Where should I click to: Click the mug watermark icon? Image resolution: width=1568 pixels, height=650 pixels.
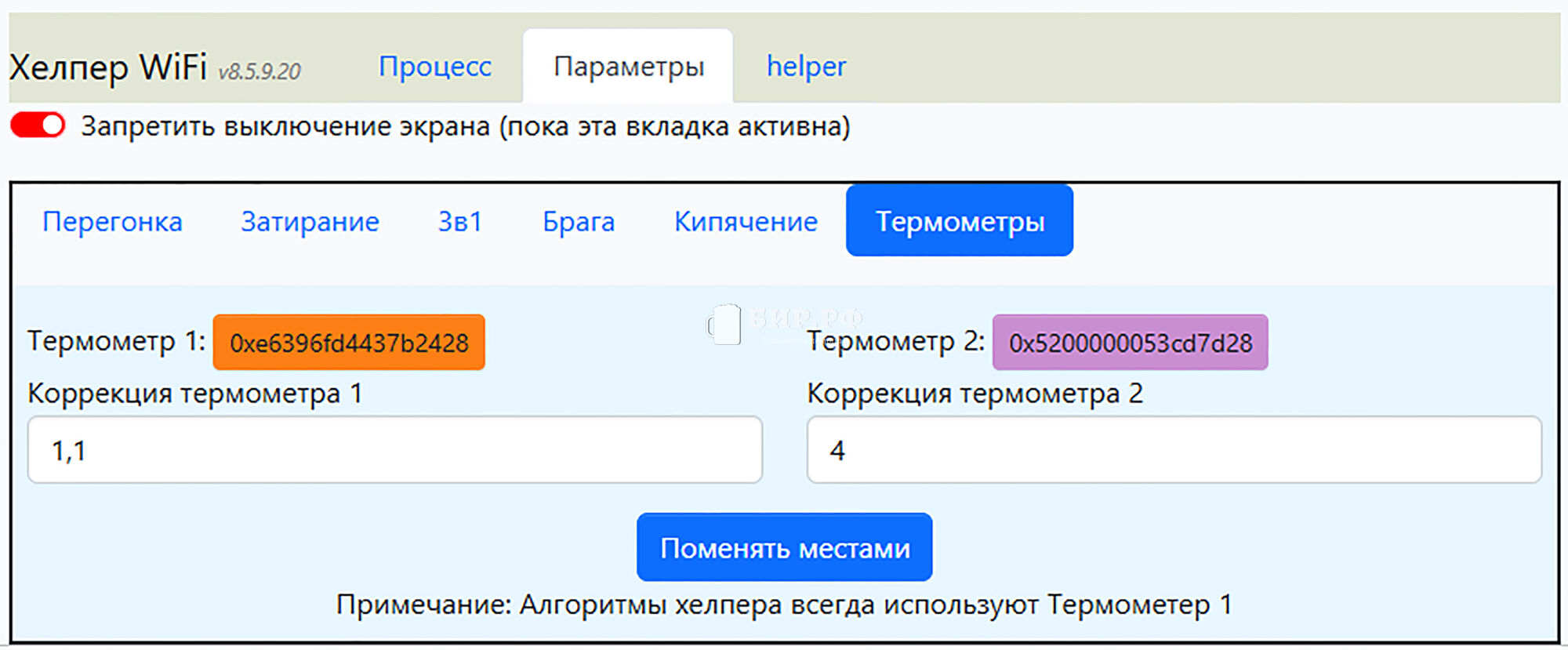click(725, 324)
